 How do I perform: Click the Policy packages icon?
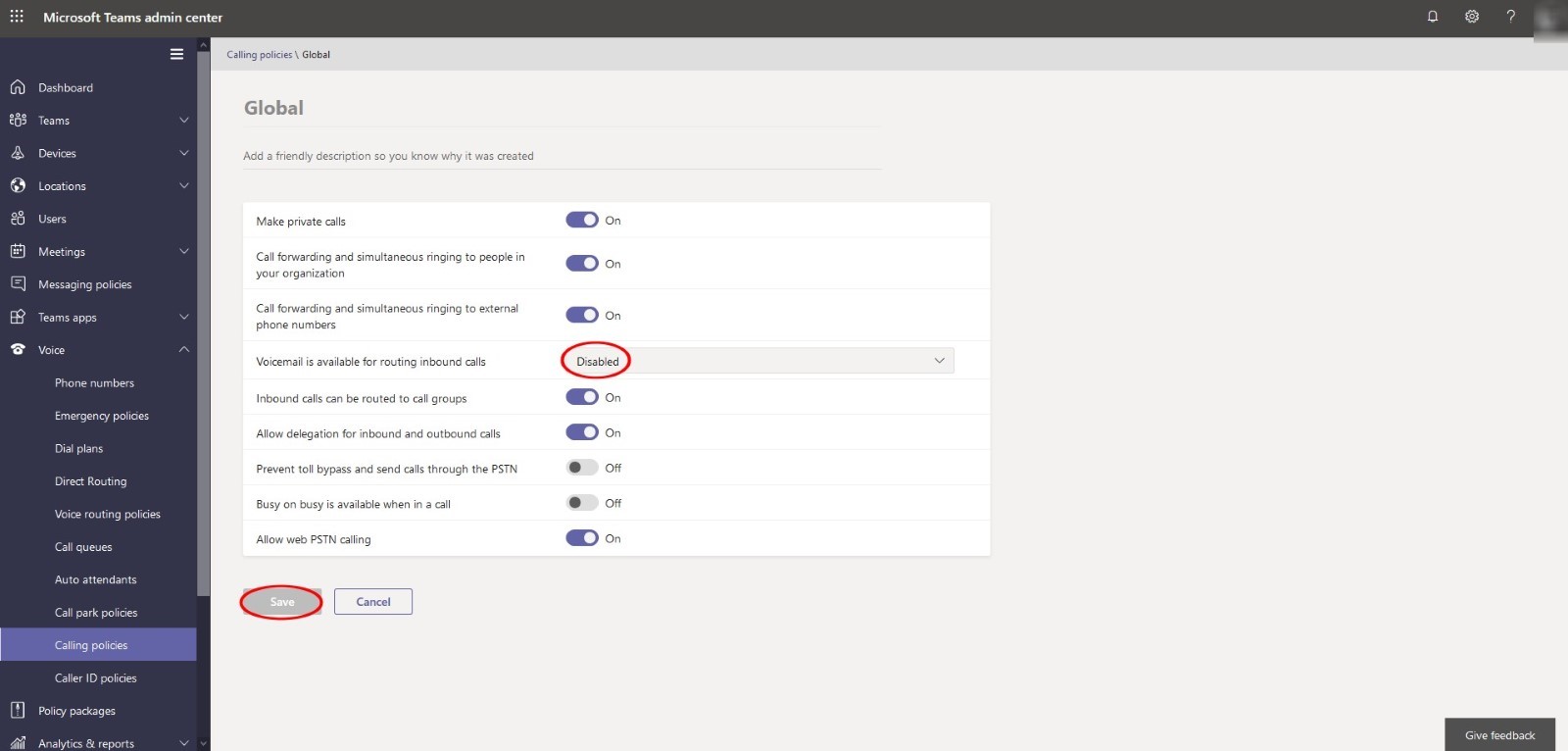click(x=18, y=711)
